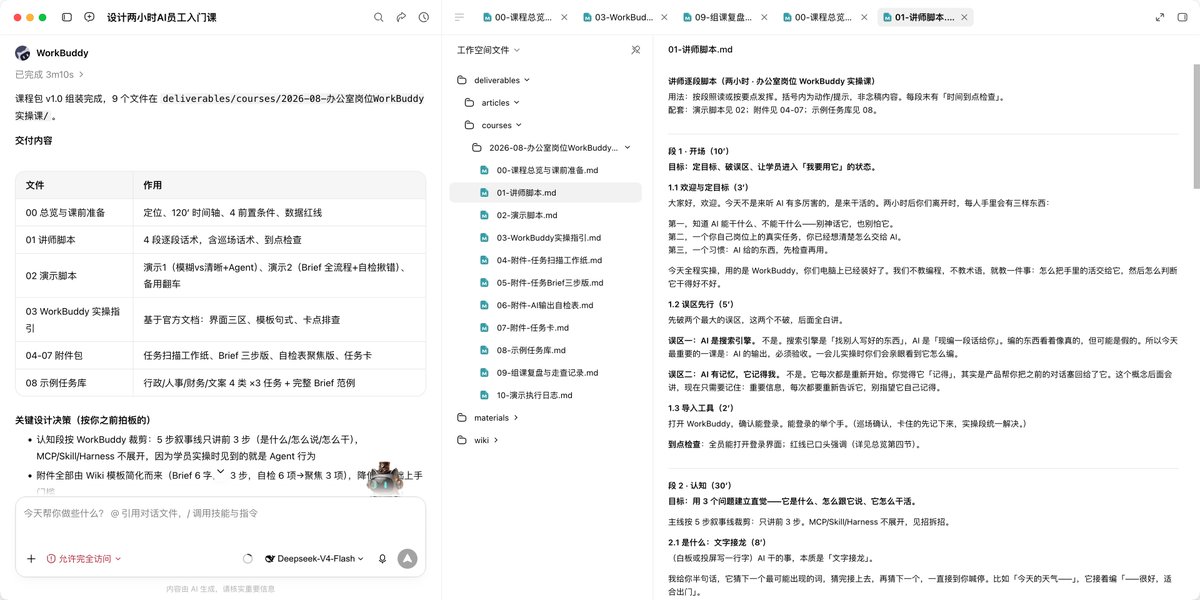
Task: Collapse the courses folder
Action: pyautogui.click(x=520, y=125)
